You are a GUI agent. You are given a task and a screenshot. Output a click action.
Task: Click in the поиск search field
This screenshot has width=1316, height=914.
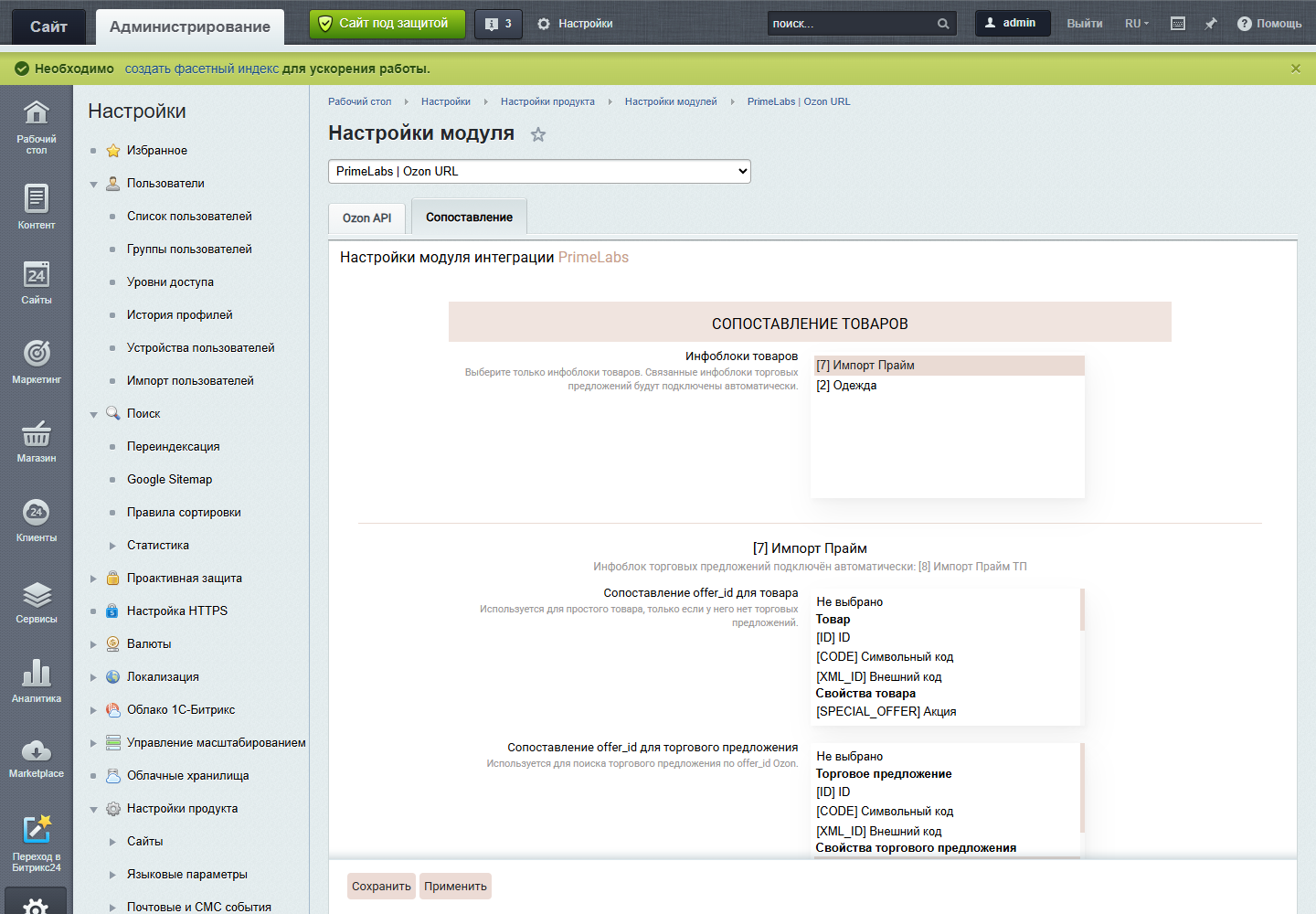tap(850, 24)
